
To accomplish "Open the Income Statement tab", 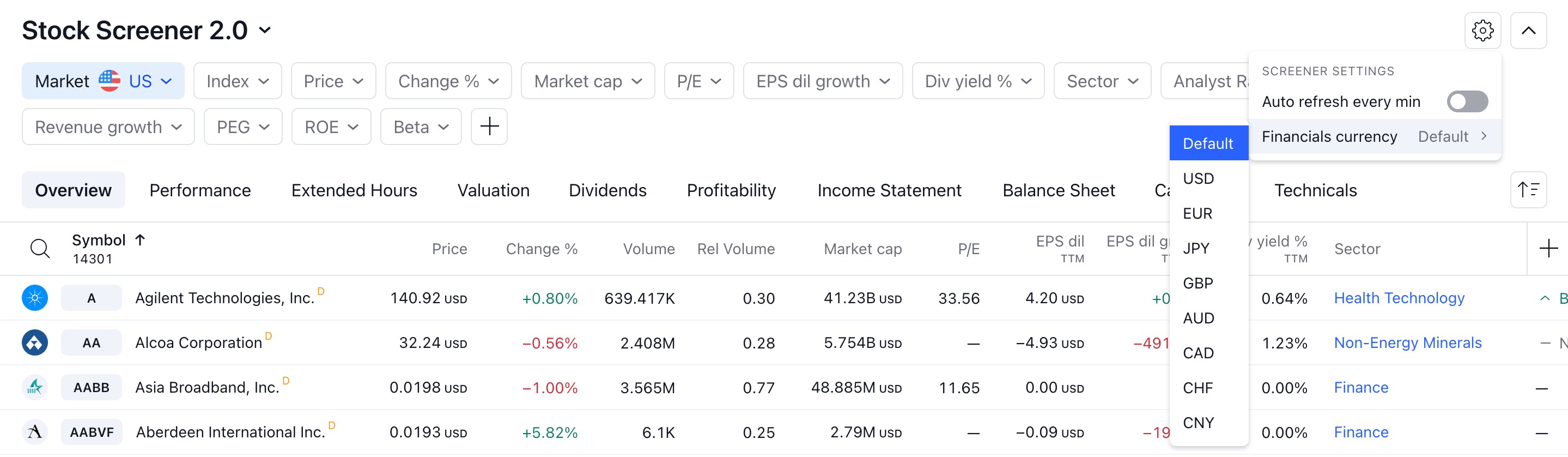I will [889, 190].
